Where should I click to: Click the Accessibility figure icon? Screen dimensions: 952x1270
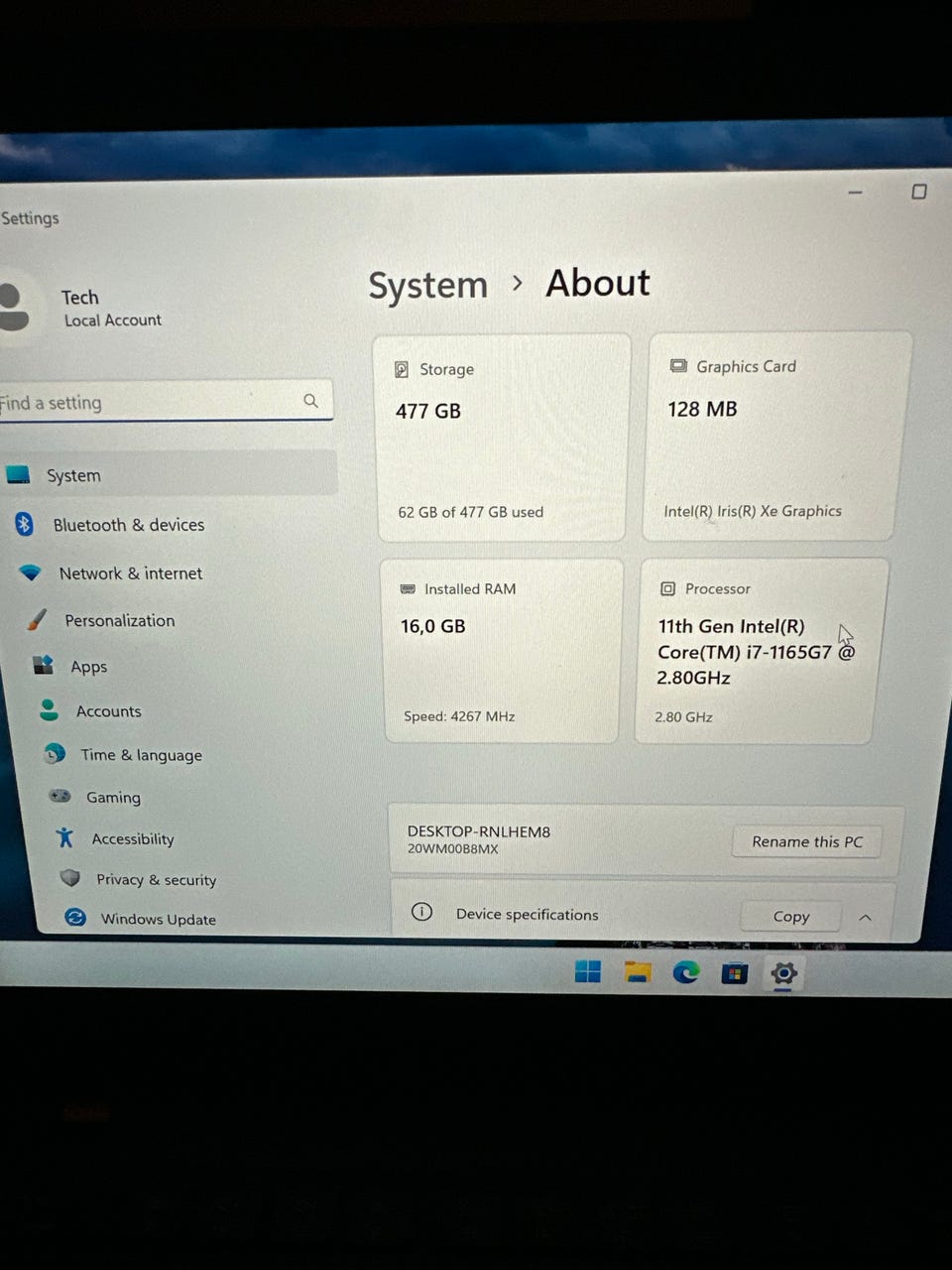click(x=65, y=837)
